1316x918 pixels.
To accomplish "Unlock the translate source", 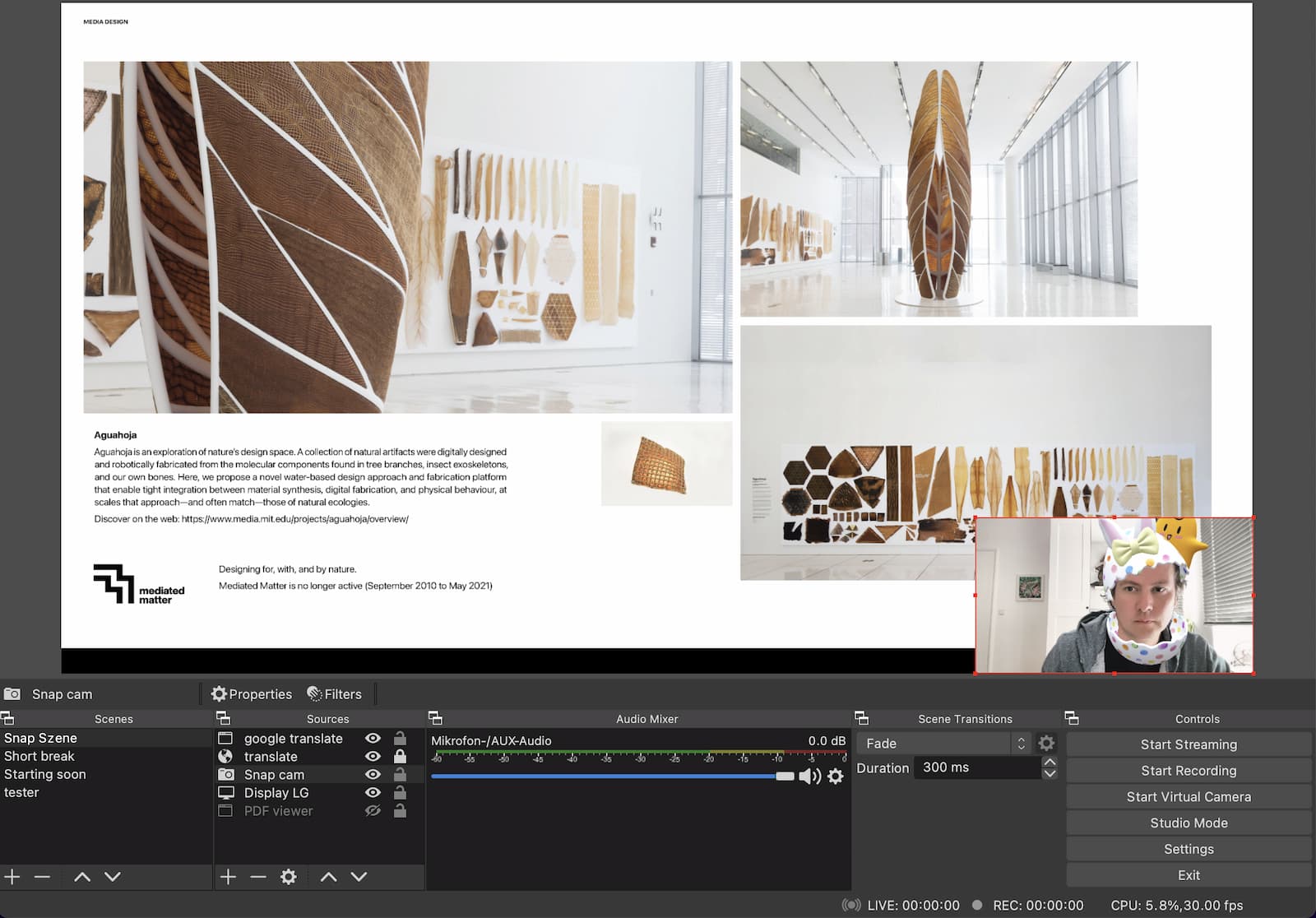I will click(x=400, y=756).
